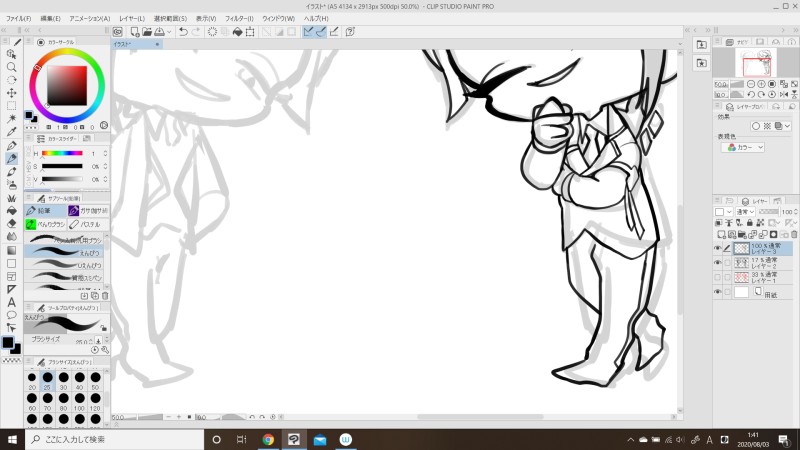Expand the print/export dropdown arrow in toolbar
The width and height of the screenshot is (800, 450).
pyautogui.click(x=169, y=32)
